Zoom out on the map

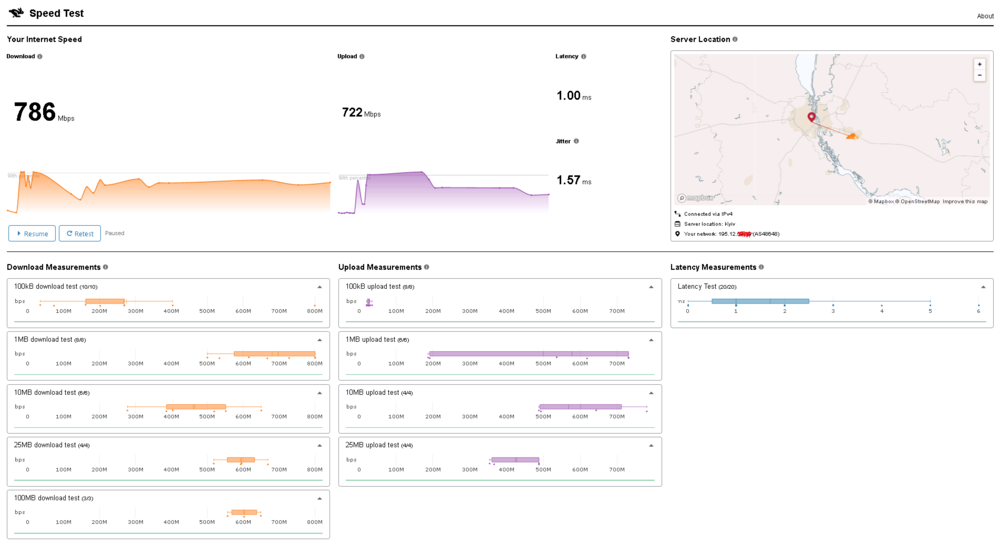(979, 75)
